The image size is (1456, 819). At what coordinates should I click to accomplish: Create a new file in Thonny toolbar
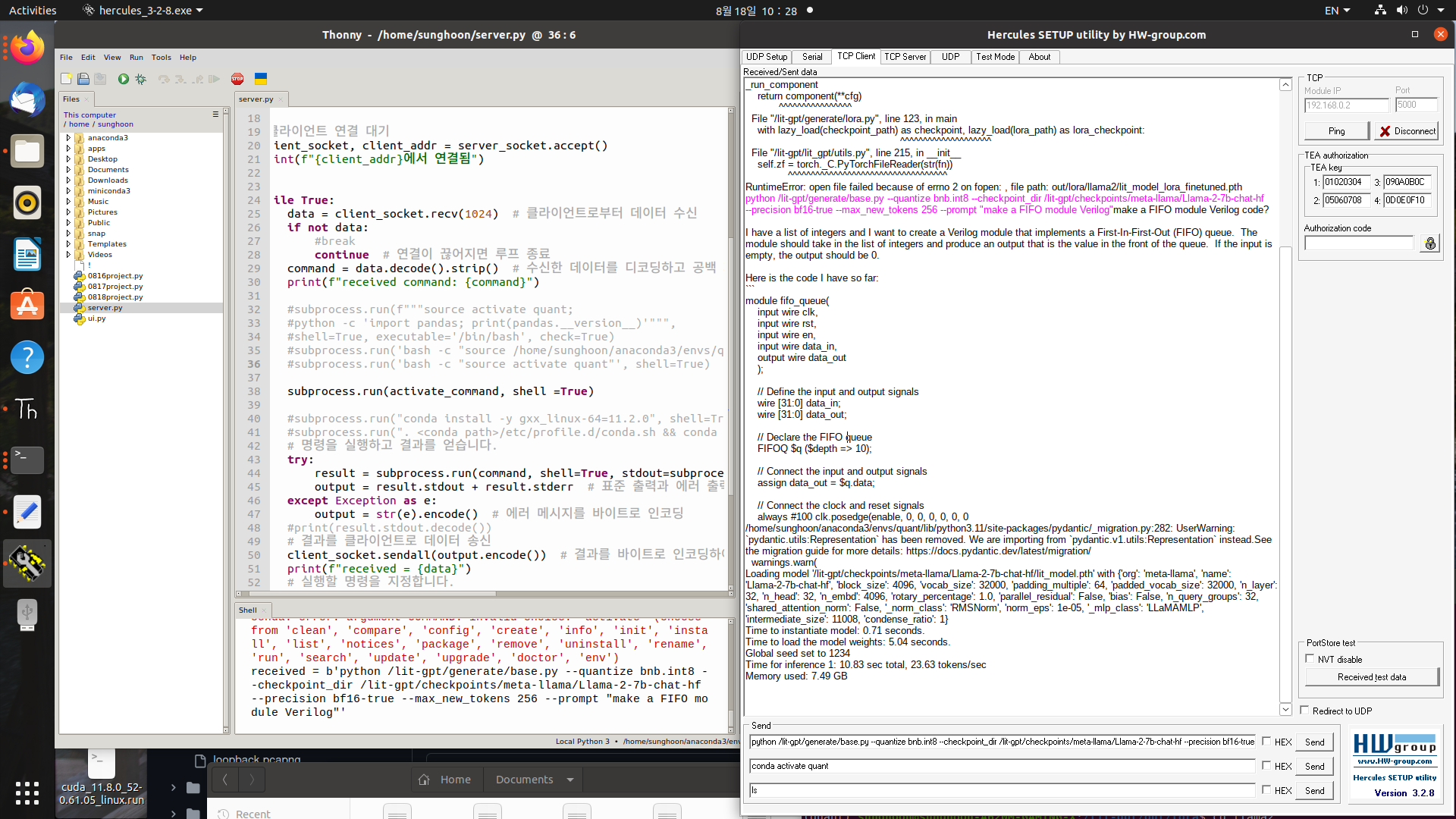pos(67,79)
